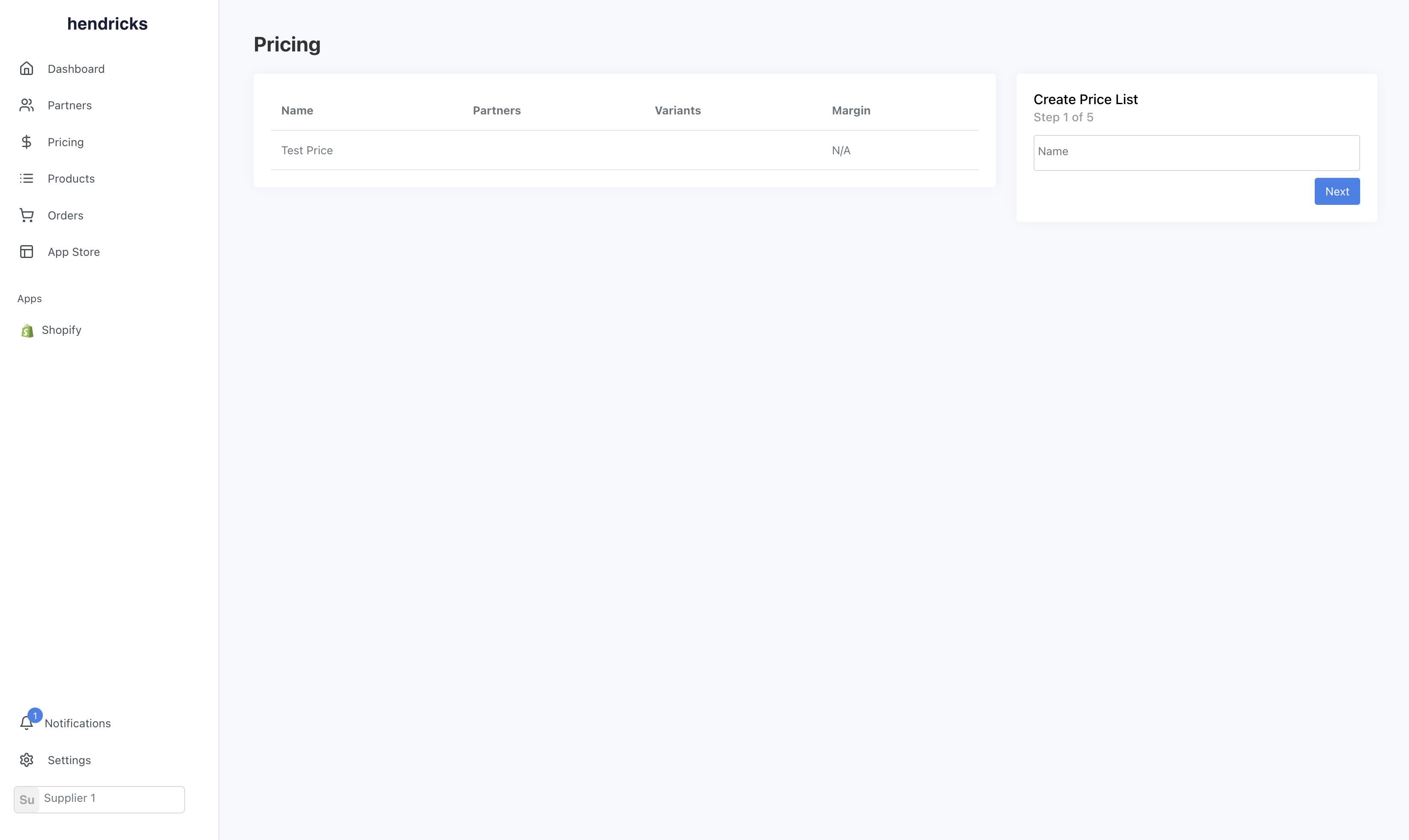Click the Orders icon in sidebar
Viewport: 1409px width, 840px height.
coord(26,215)
